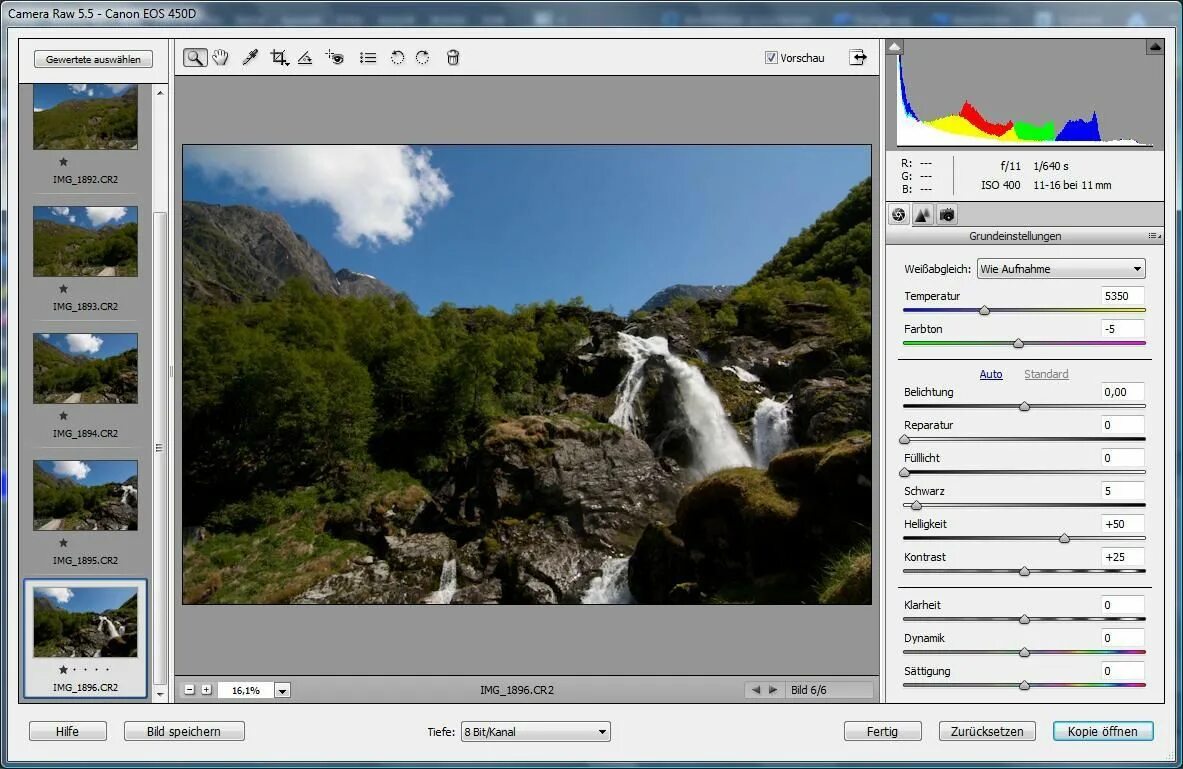The width and height of the screenshot is (1183, 769).
Task: Click the Dynamik slider handle
Action: (1025, 653)
